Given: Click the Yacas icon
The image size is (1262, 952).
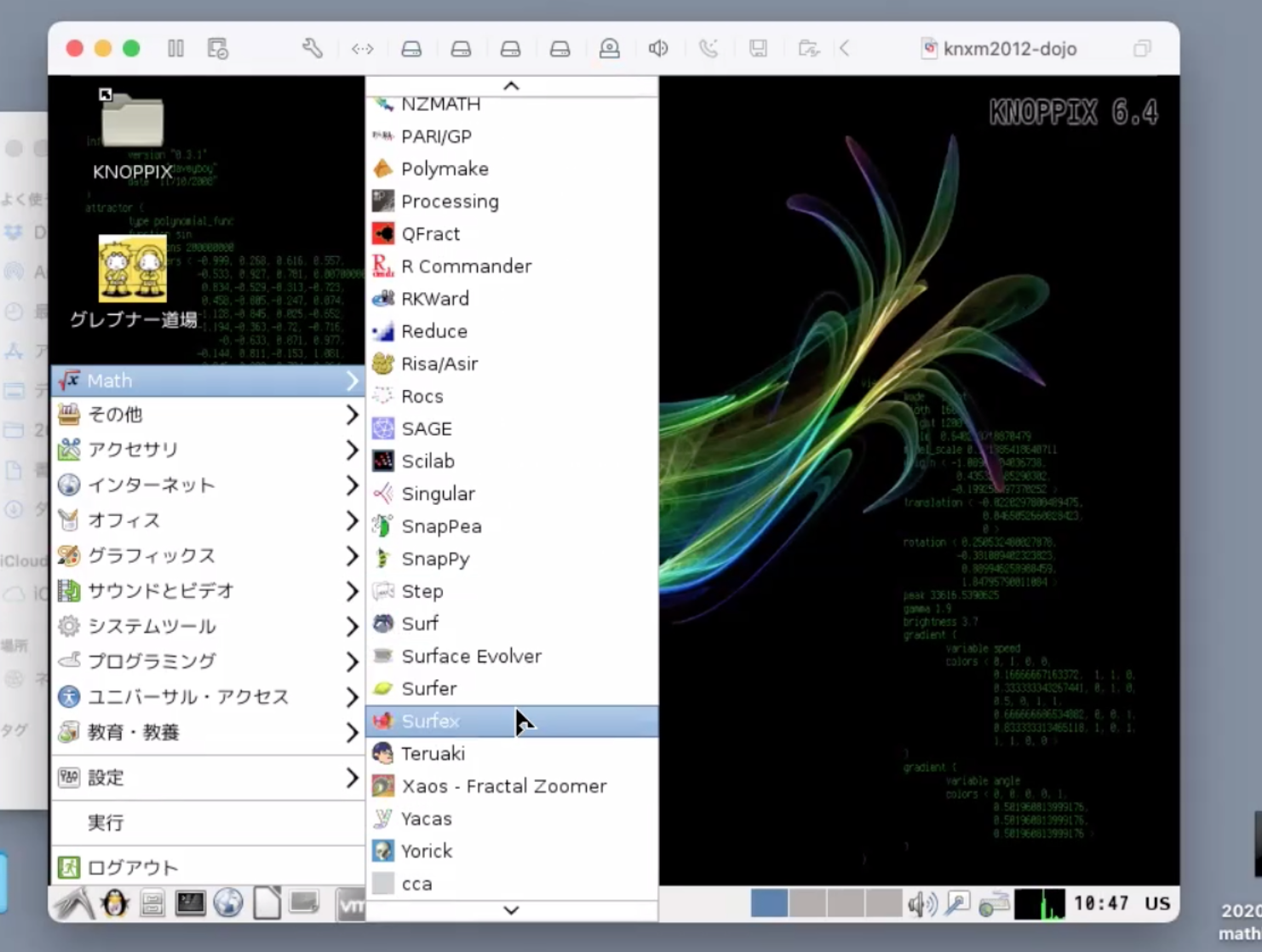Looking at the screenshot, I should [x=383, y=818].
